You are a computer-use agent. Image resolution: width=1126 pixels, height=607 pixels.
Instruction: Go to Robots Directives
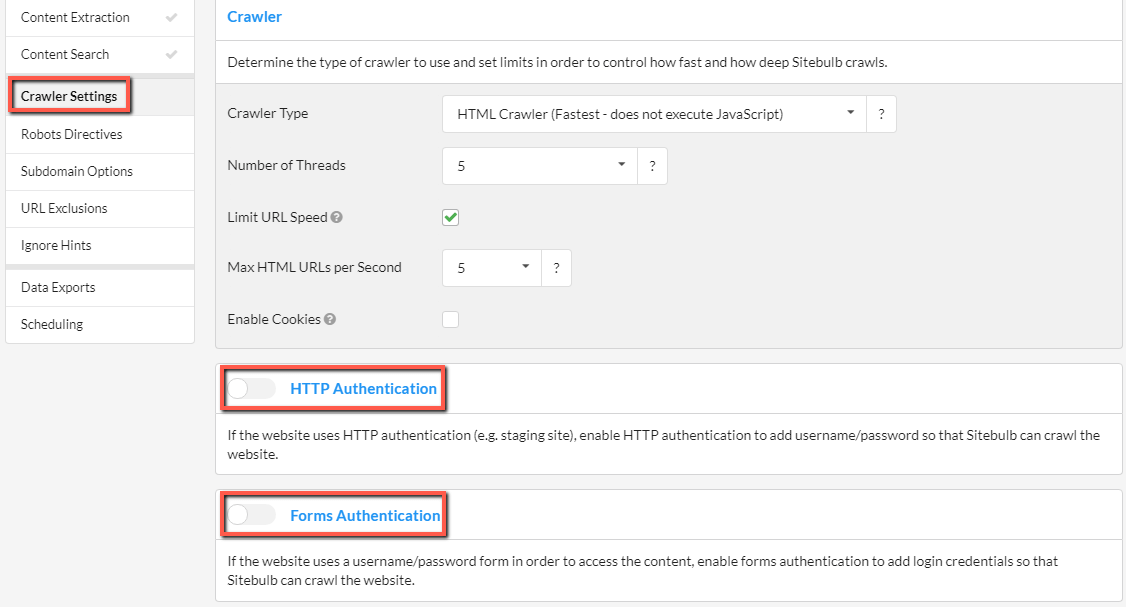[100, 134]
